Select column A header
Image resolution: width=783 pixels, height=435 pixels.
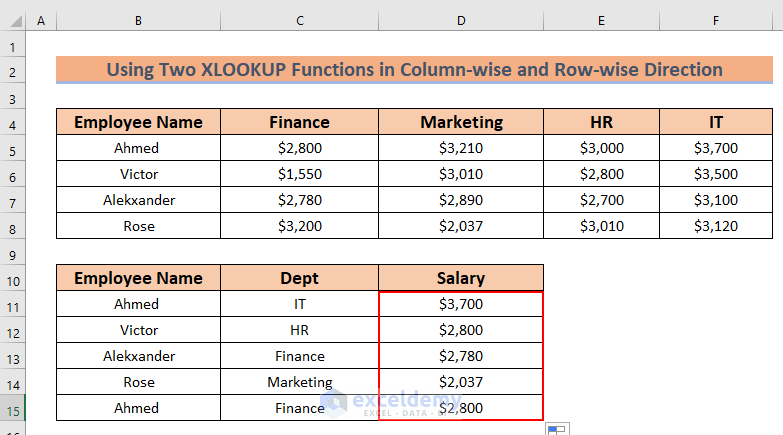(41, 21)
